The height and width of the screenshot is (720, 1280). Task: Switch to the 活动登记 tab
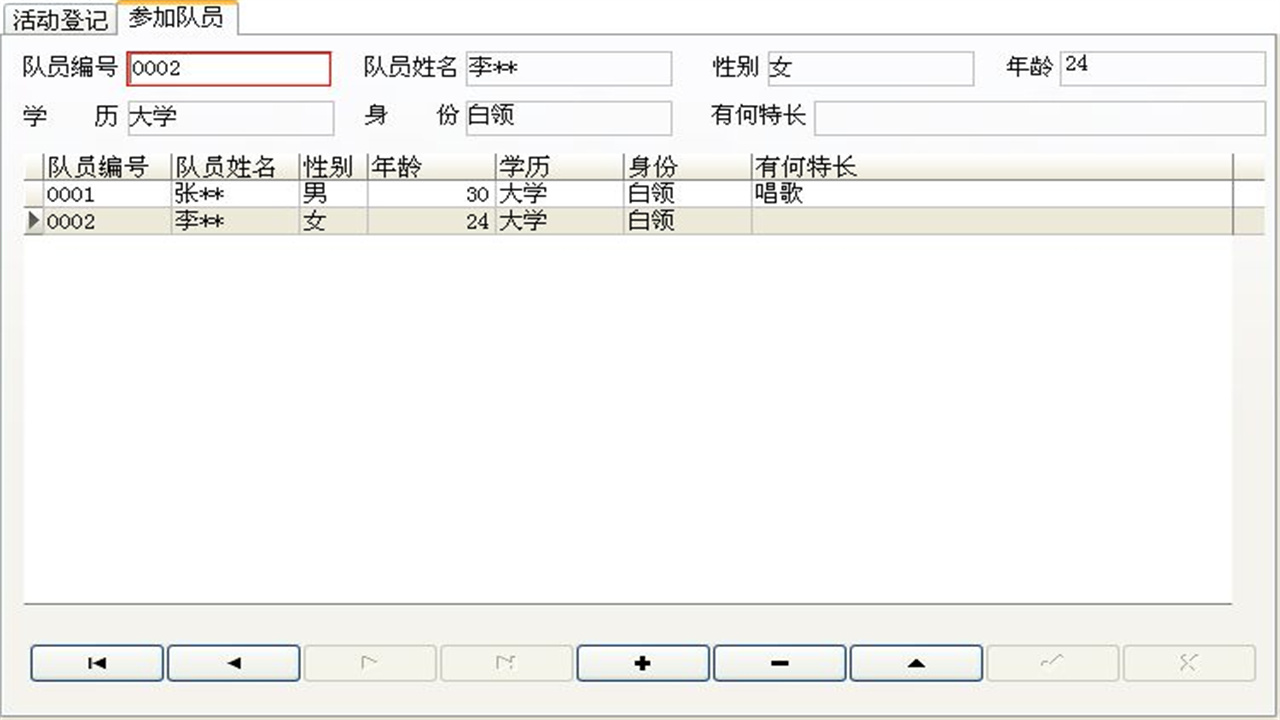tap(58, 17)
